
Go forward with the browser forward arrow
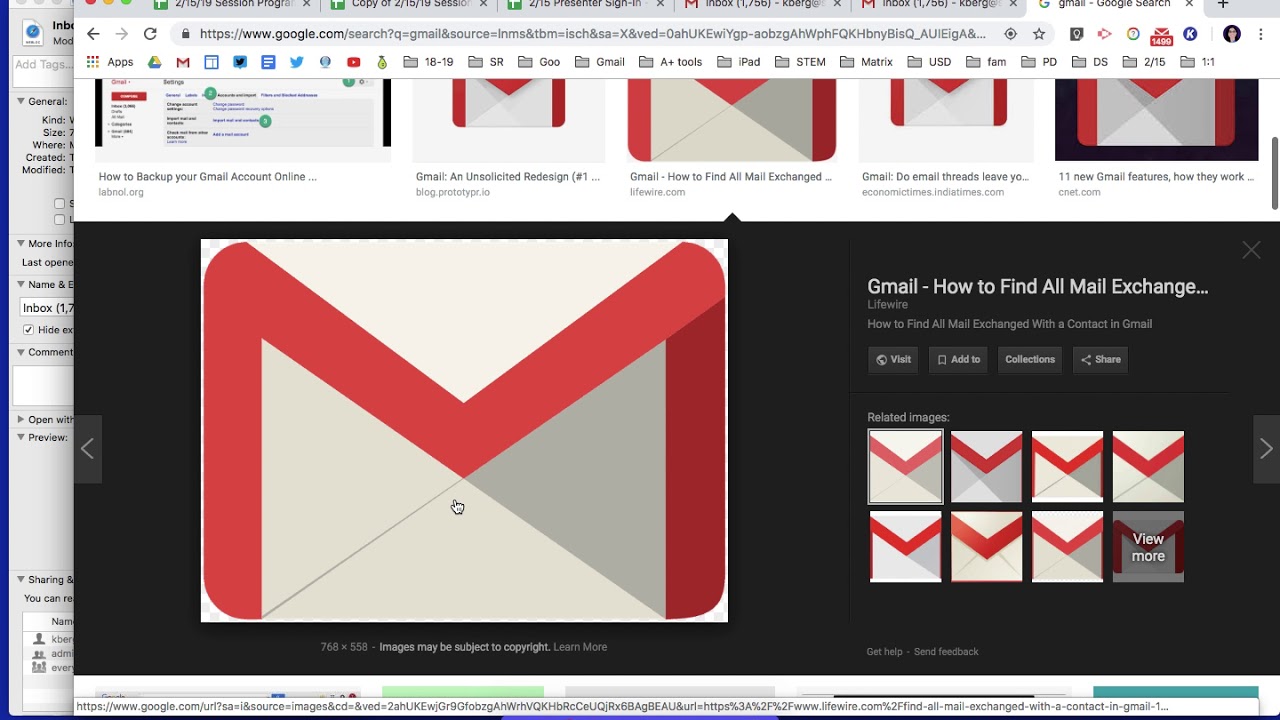(x=121, y=34)
